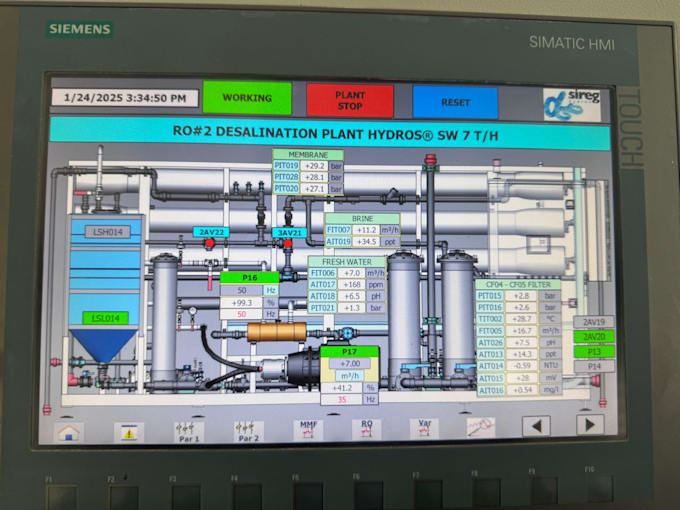Click the AIT026 +7.5 pH value

(x=521, y=343)
